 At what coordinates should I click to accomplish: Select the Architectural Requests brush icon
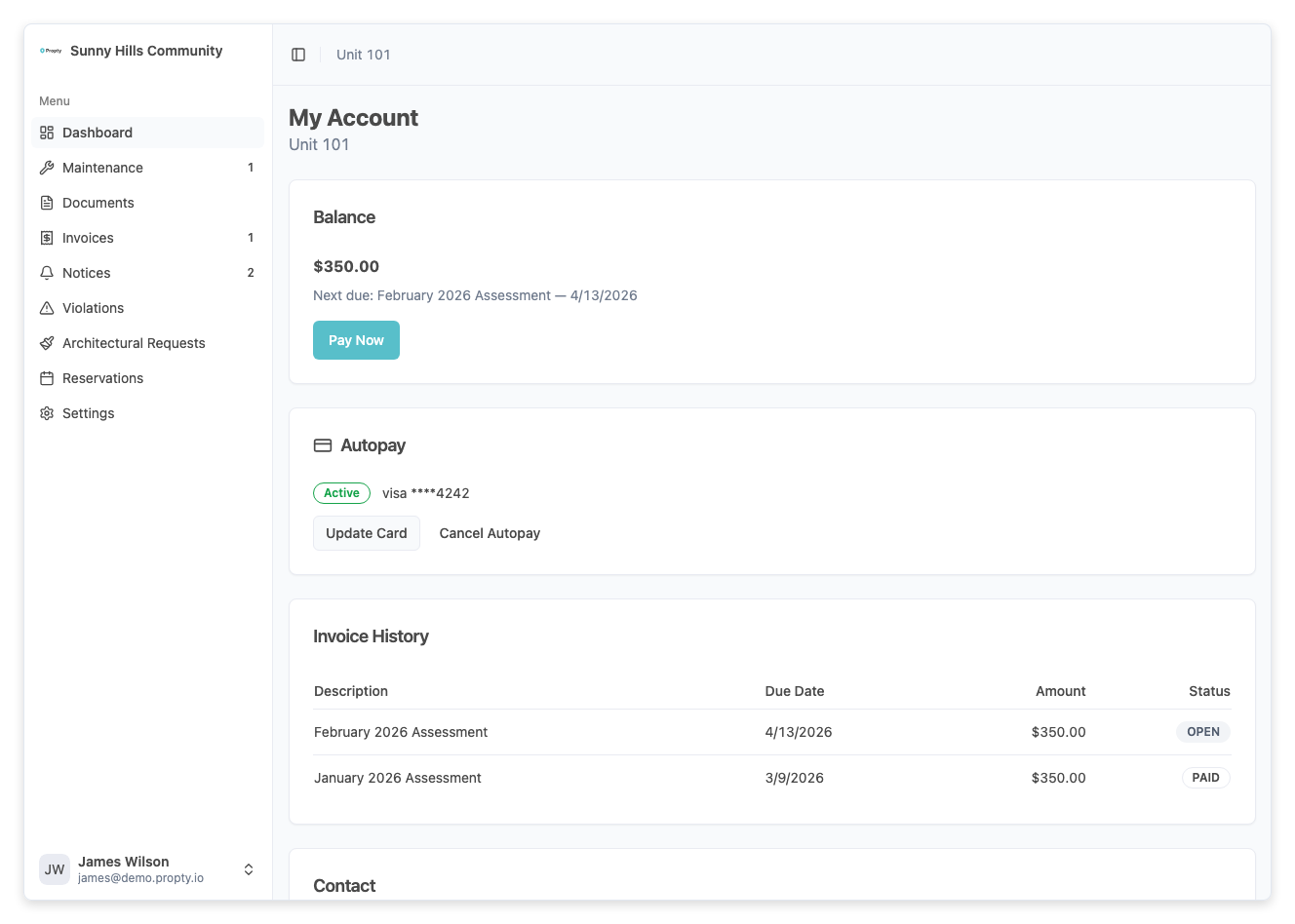pos(47,342)
